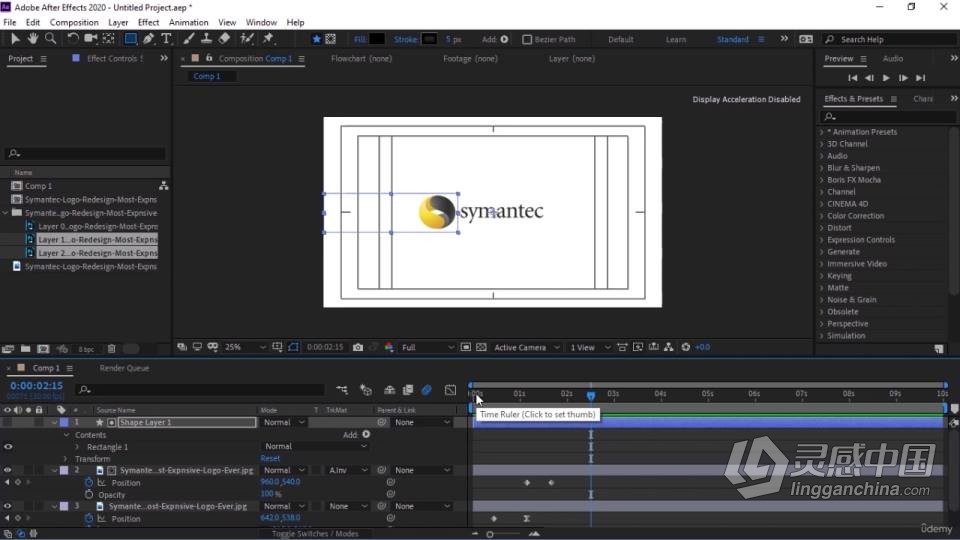Go to first frame in Preview panel

point(852,78)
